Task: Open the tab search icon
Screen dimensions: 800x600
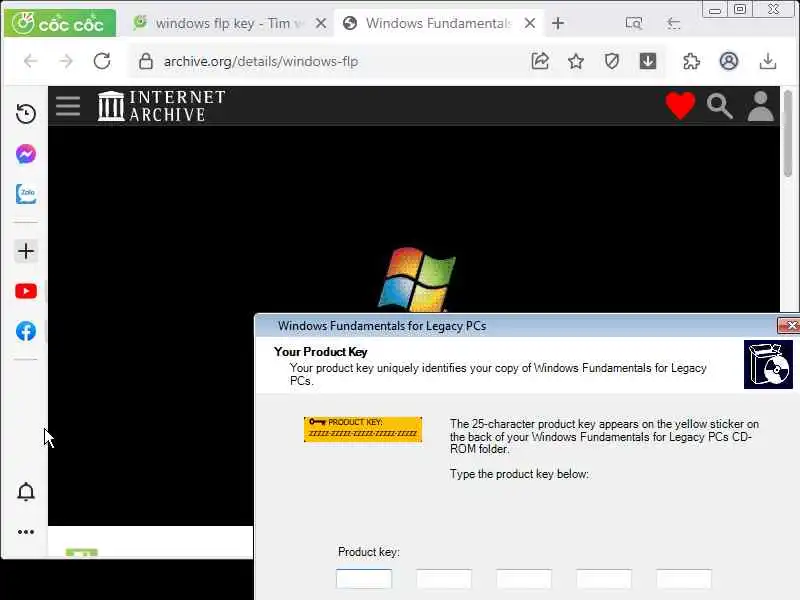Action: 634,23
